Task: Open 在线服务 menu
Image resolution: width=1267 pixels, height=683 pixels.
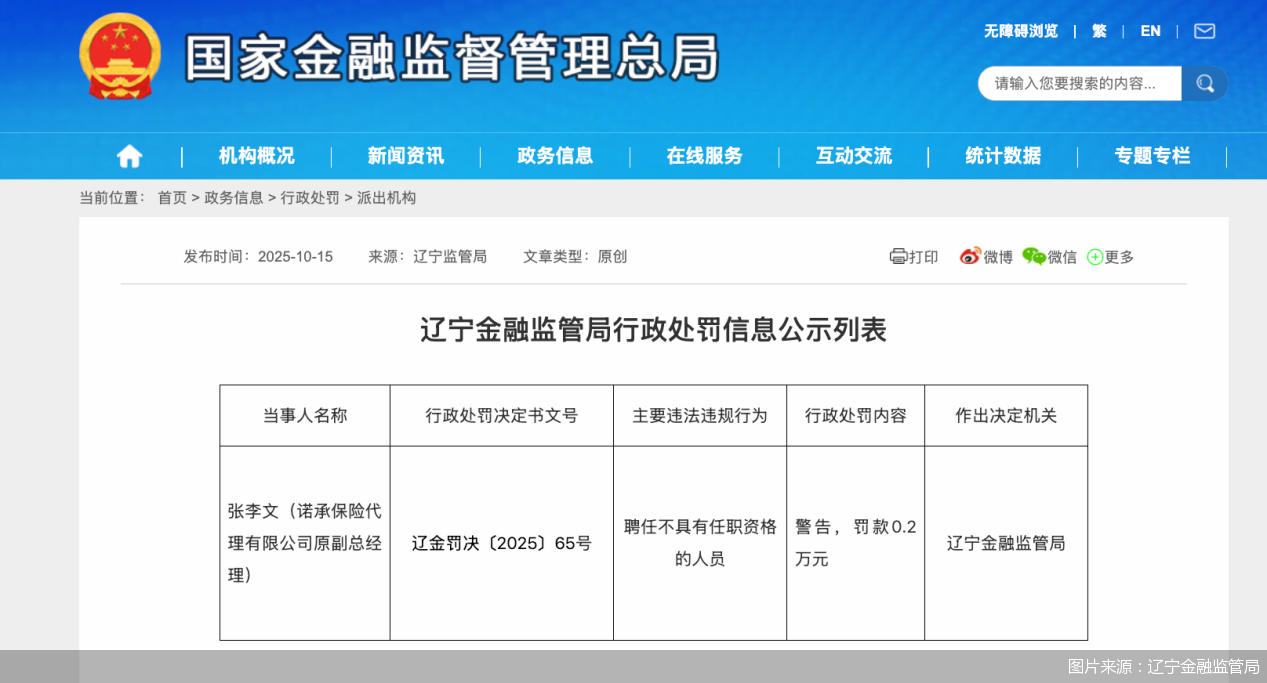Action: [x=705, y=156]
